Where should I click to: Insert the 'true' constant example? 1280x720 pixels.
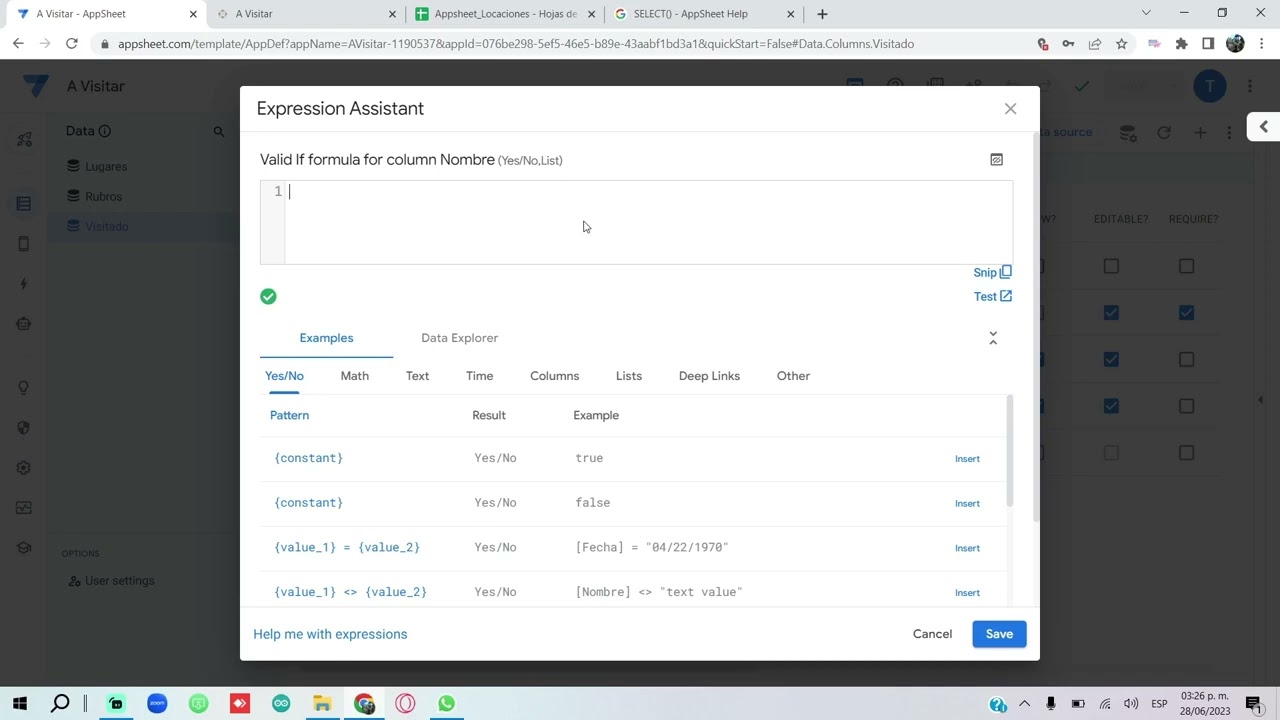(x=967, y=458)
